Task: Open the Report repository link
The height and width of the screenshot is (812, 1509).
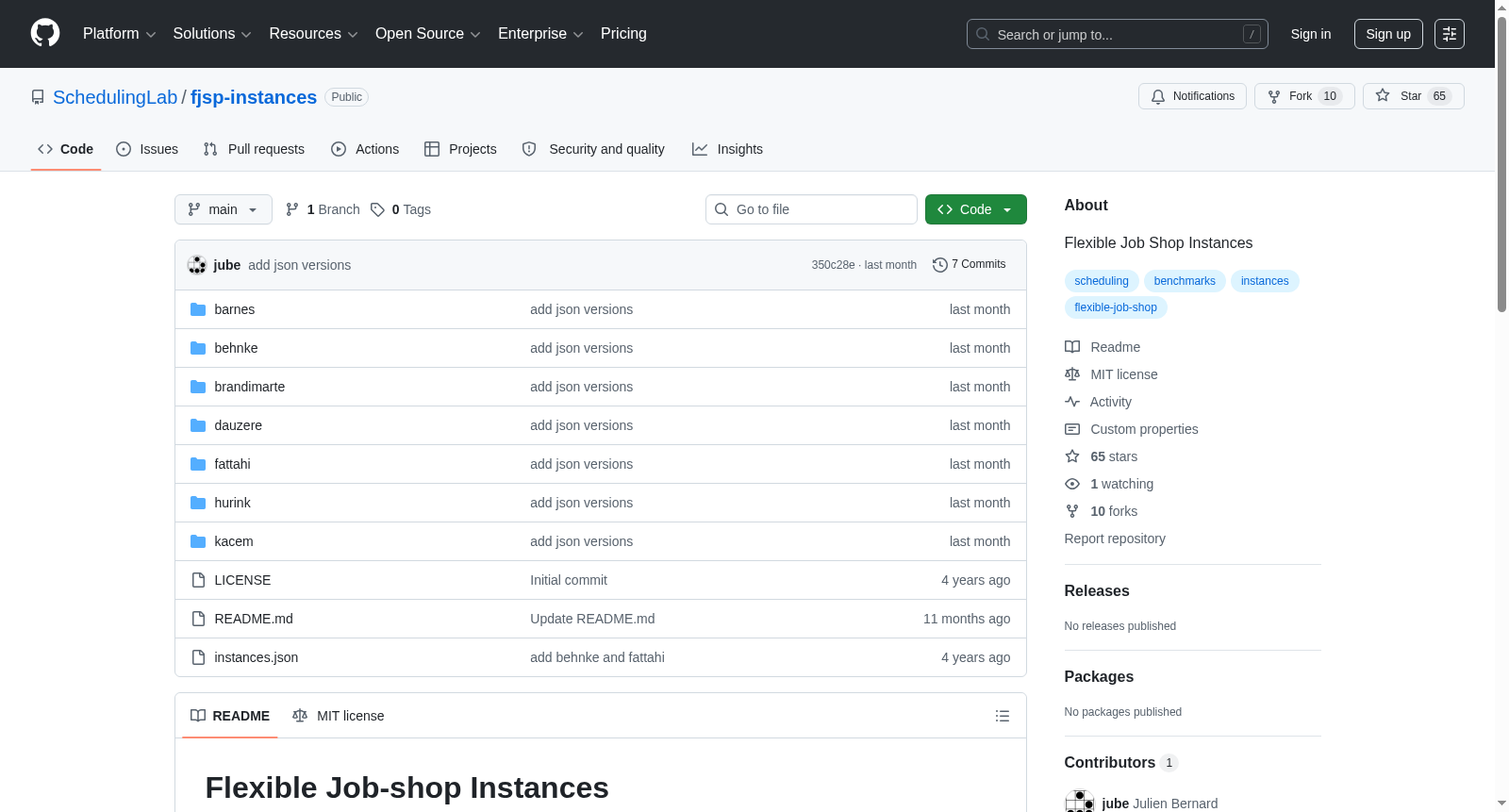Action: (x=1115, y=539)
